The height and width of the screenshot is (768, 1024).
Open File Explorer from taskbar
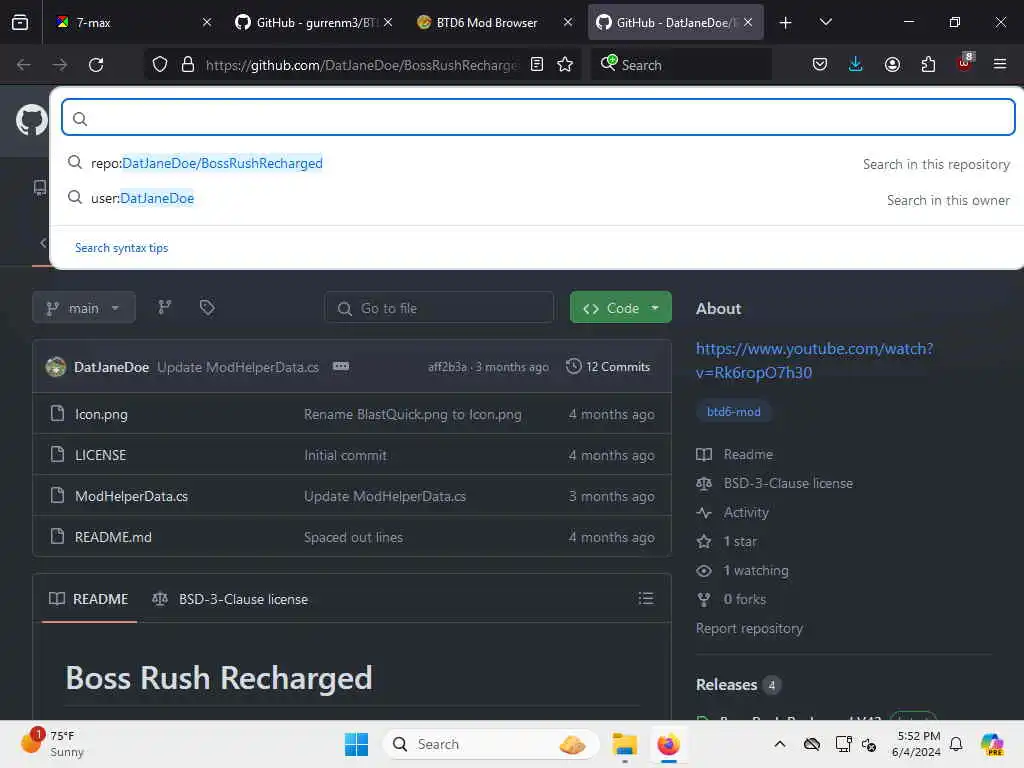tap(624, 744)
